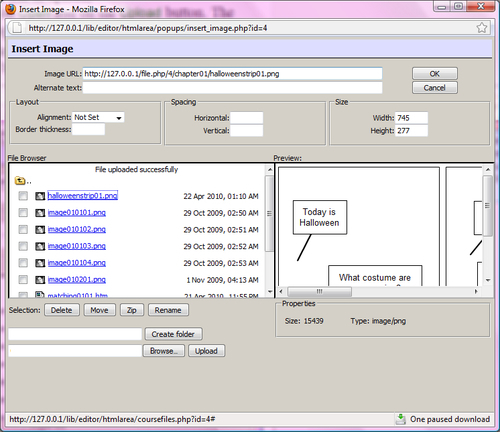Click image icon beside image010104.png
The height and width of the screenshot is (432, 500).
tap(40, 263)
